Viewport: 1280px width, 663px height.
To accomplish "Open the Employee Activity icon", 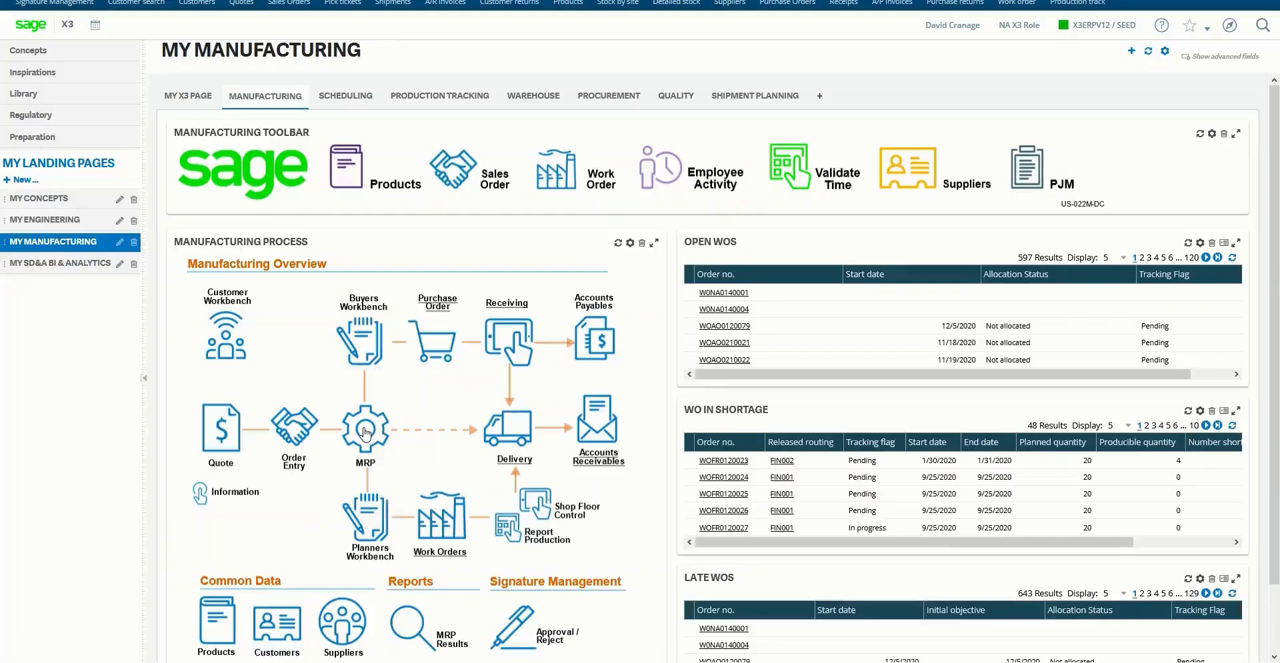I will point(660,167).
